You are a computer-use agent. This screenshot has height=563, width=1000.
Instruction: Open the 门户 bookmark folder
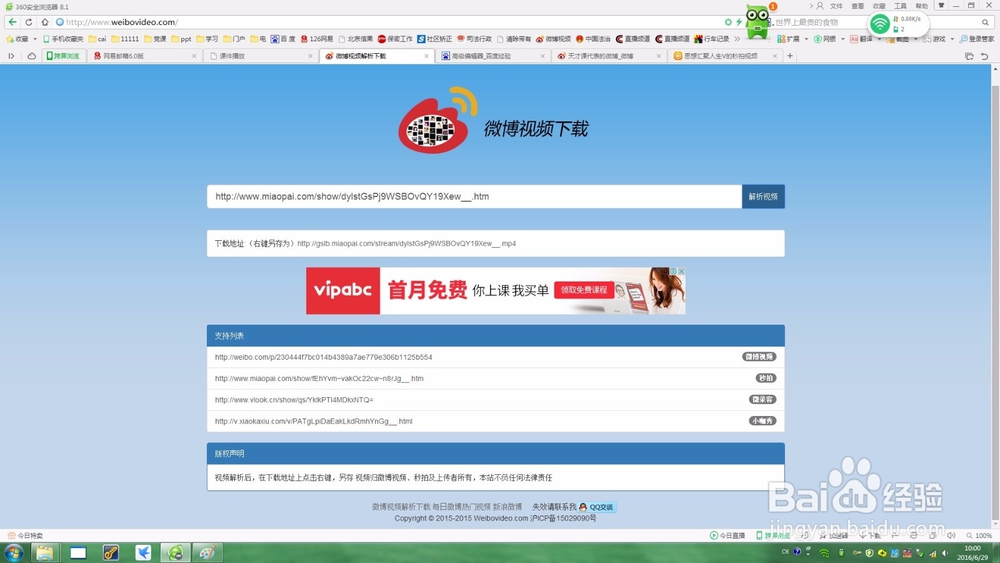[x=234, y=39]
